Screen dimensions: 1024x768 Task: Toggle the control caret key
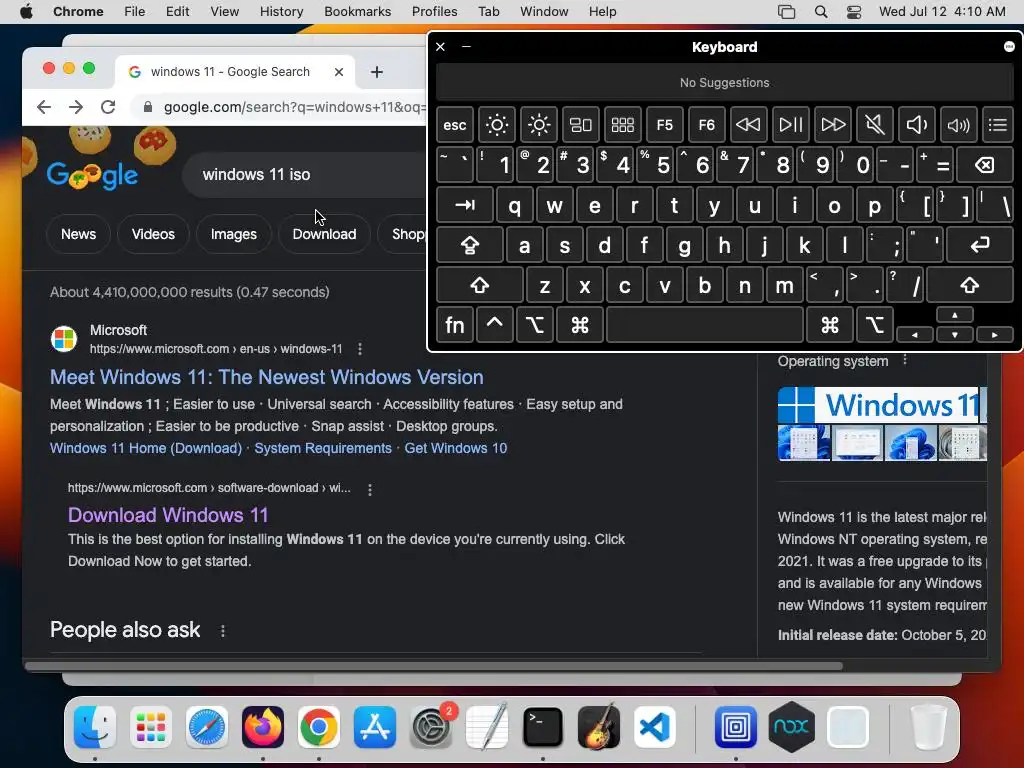(x=494, y=325)
